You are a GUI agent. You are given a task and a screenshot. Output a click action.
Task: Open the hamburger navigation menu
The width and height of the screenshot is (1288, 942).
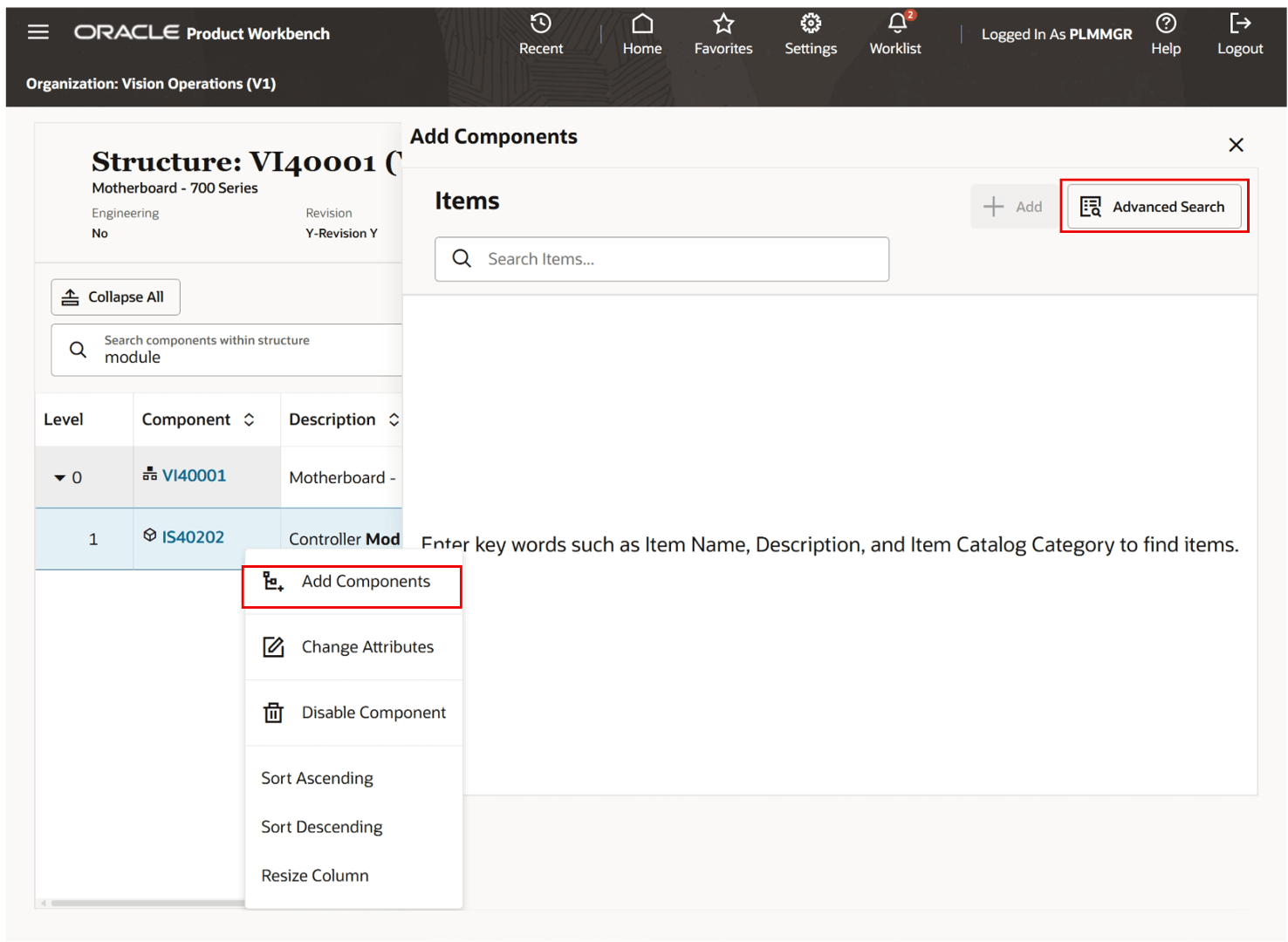[38, 31]
